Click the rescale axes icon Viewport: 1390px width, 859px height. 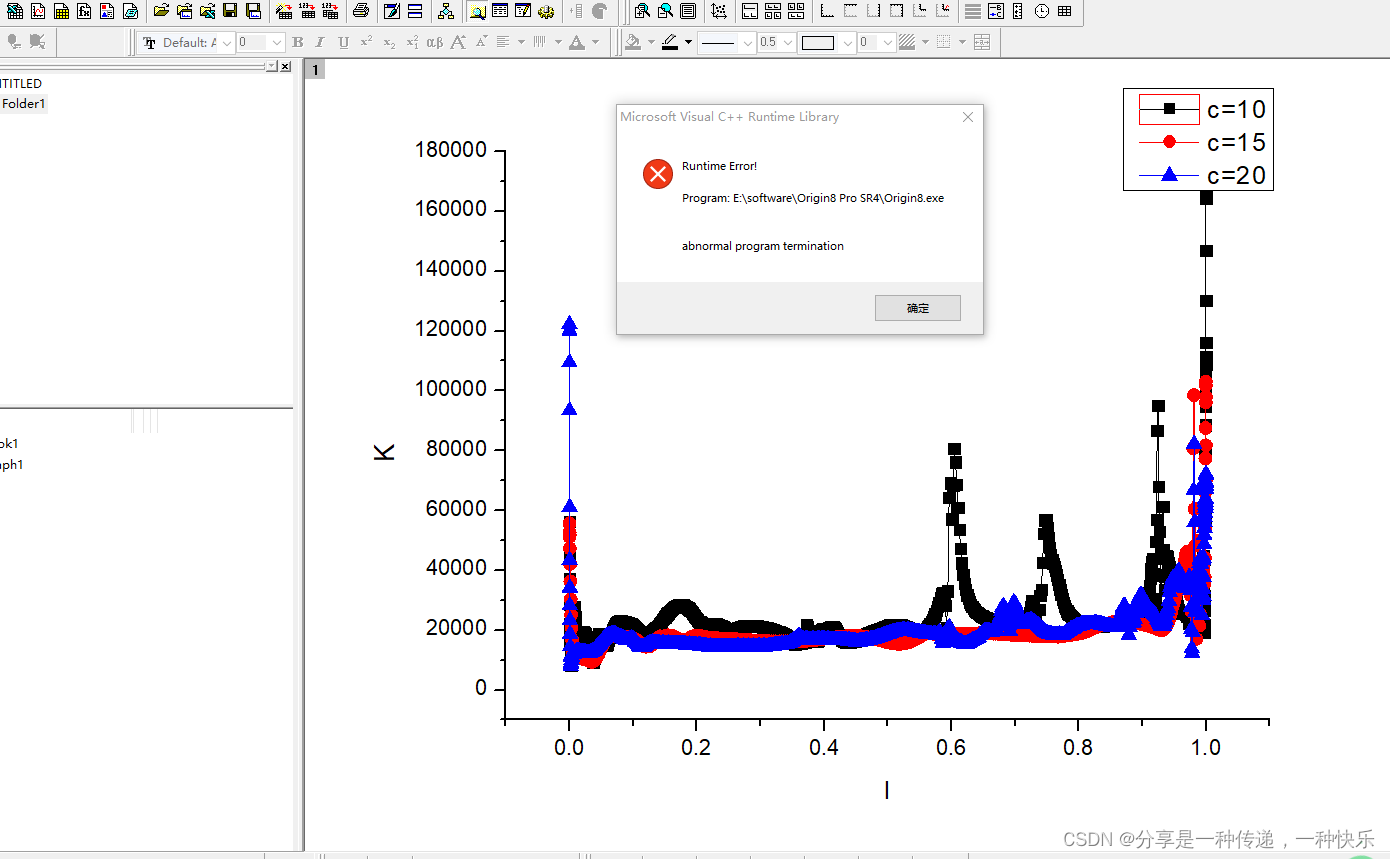click(x=719, y=11)
